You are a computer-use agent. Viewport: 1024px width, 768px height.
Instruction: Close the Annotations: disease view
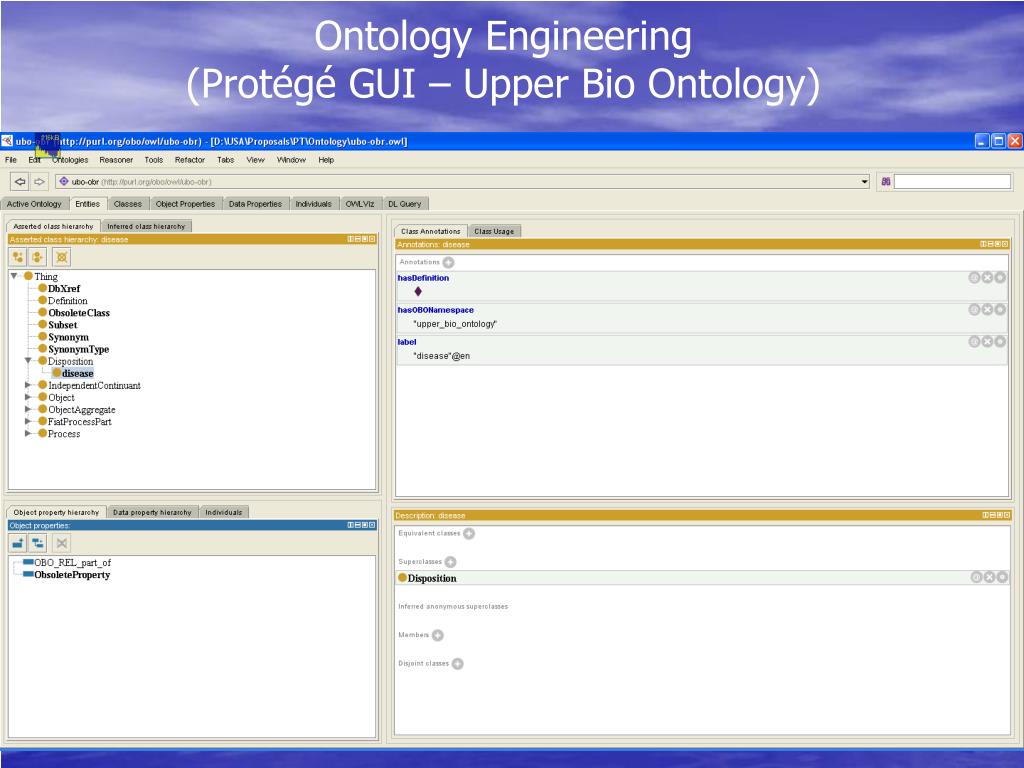pos(1005,244)
